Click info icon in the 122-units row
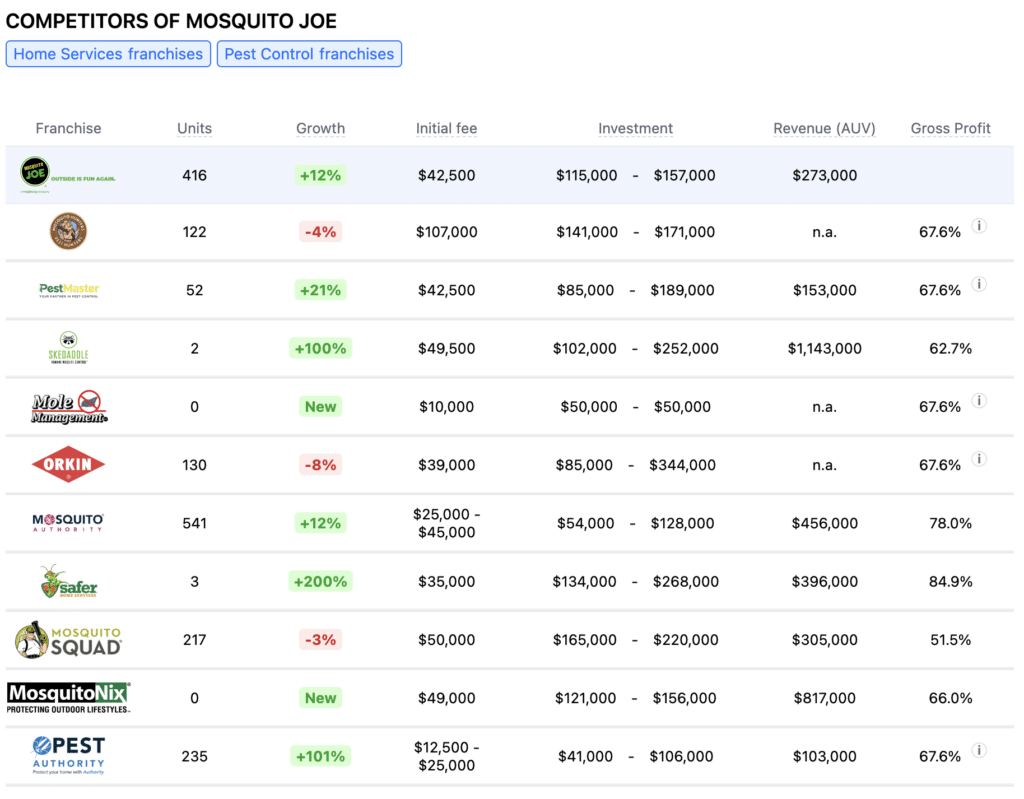The image size is (1024, 799). pos(979,226)
